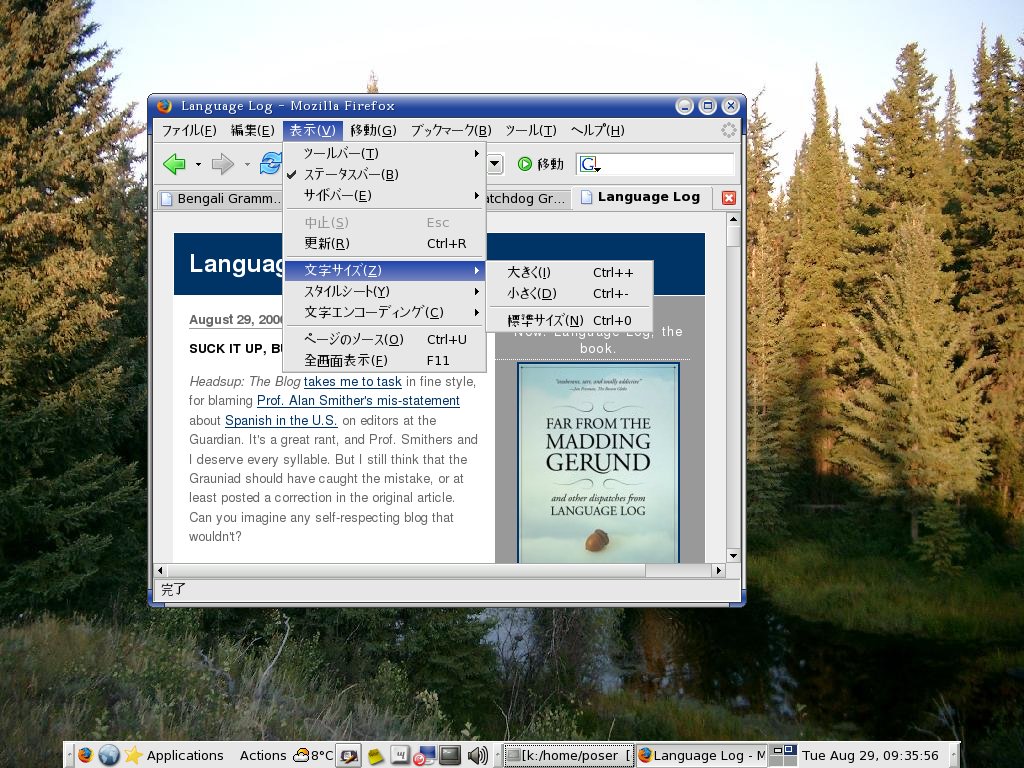This screenshot has width=1024, height=768.
Task: Click the workspace switcher in the panel
Action: [783, 755]
